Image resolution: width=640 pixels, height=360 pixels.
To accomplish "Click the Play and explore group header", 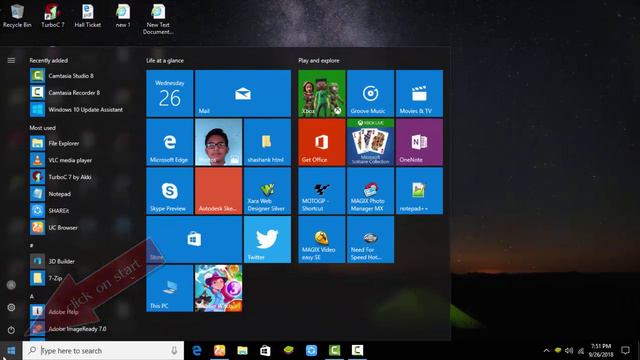I will pos(319,60).
